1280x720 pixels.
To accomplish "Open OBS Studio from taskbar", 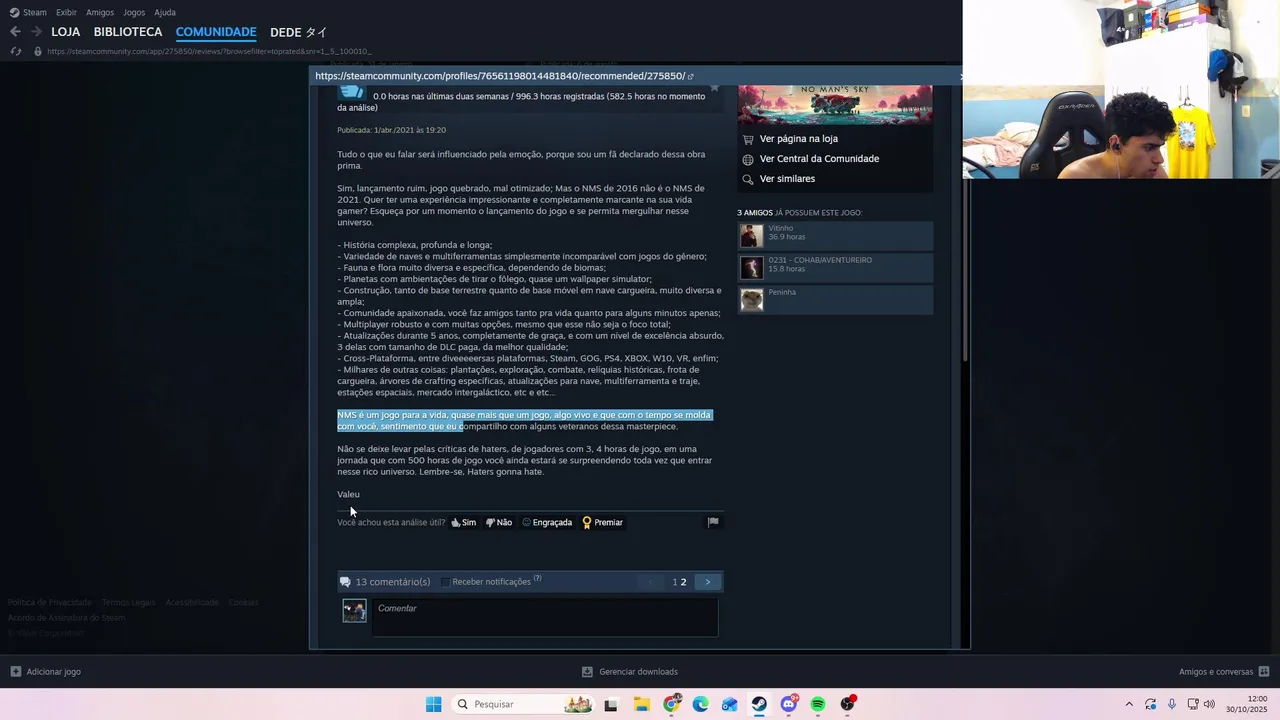I will [848, 704].
